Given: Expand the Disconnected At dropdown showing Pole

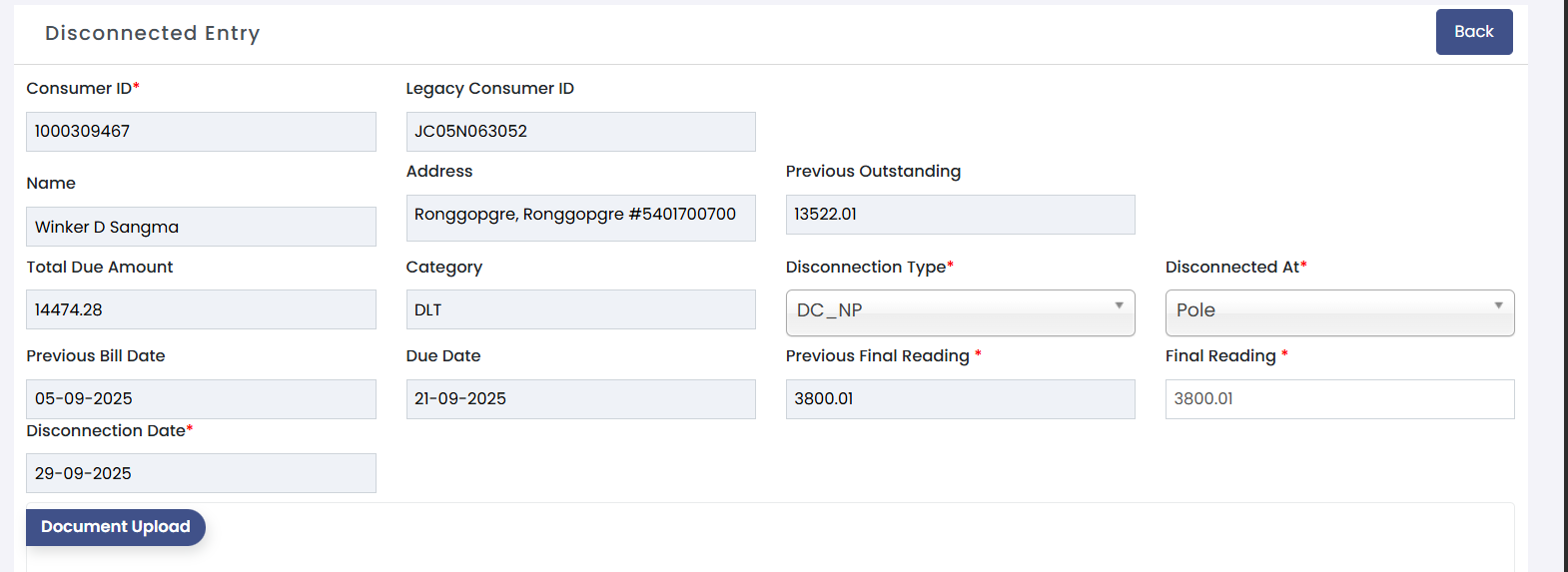Looking at the screenshot, I should coord(1338,311).
